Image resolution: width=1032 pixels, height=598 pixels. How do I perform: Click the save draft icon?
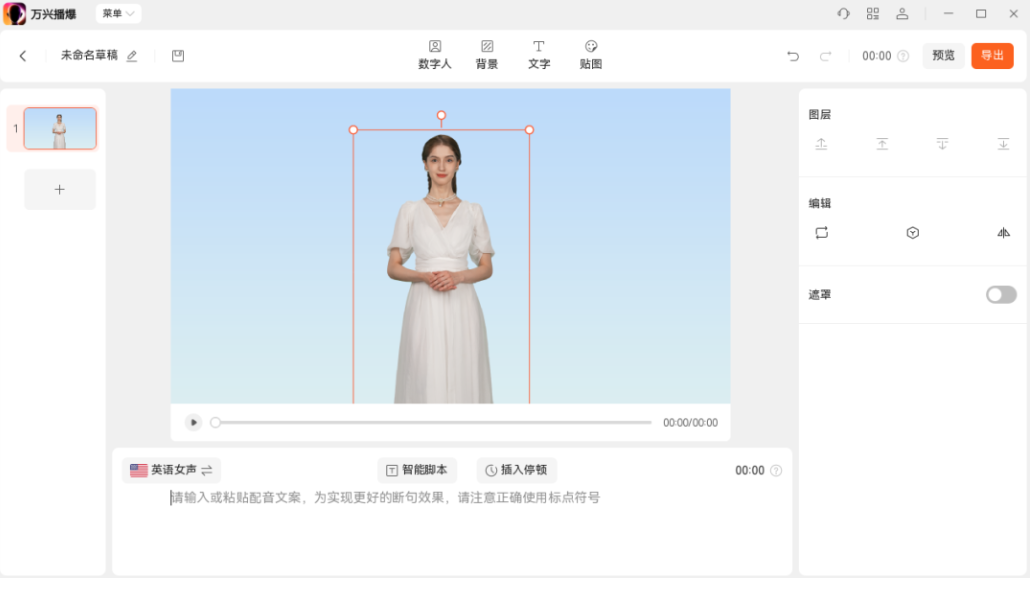(x=178, y=56)
